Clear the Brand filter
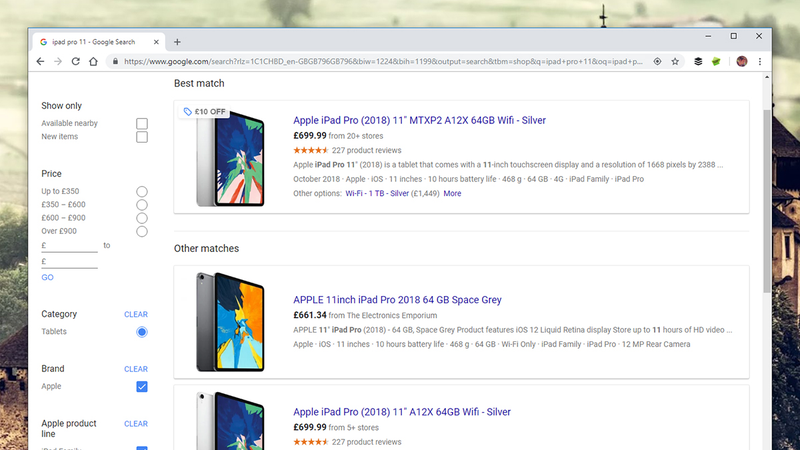Viewport: 800px width, 450px height. click(x=136, y=369)
